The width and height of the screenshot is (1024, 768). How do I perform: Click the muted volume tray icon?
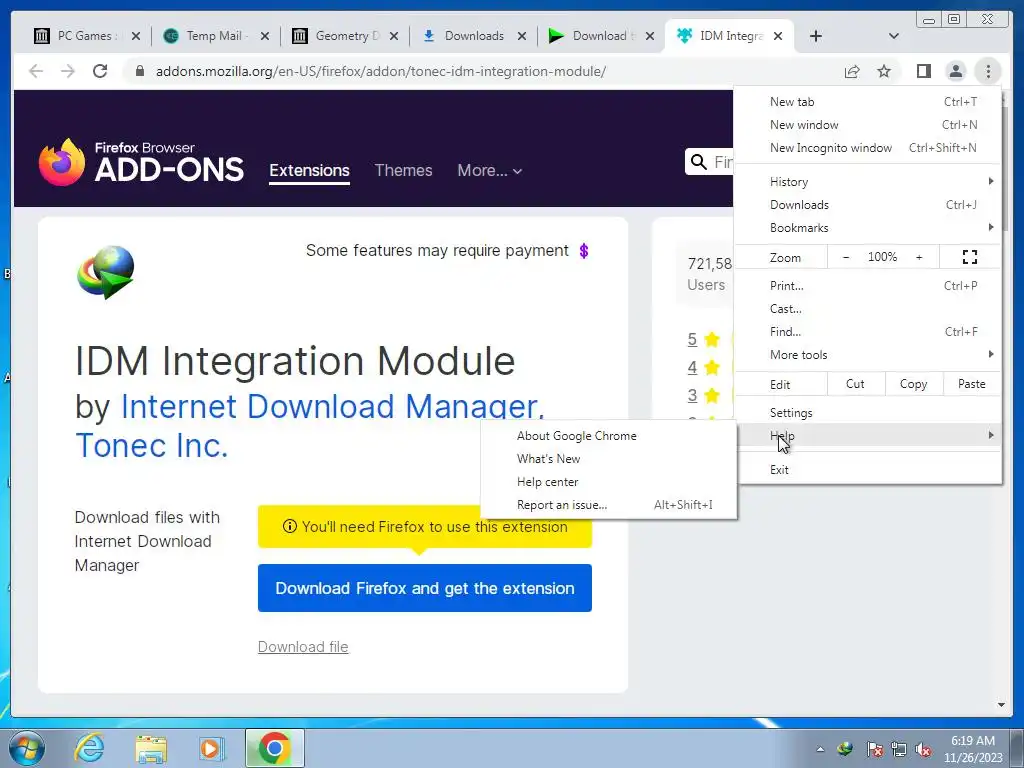coord(923,750)
